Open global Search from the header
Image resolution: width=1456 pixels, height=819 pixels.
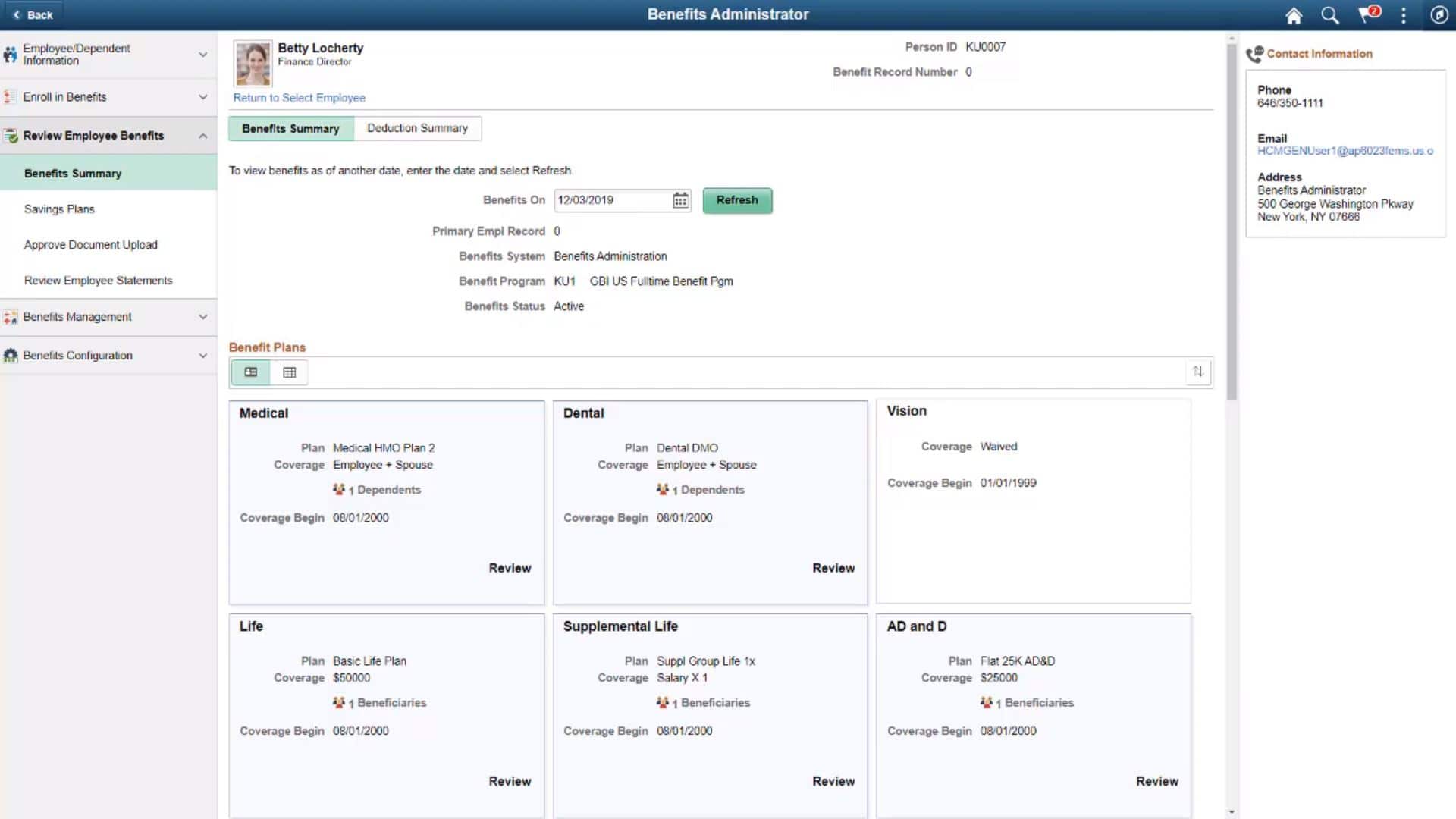point(1329,14)
